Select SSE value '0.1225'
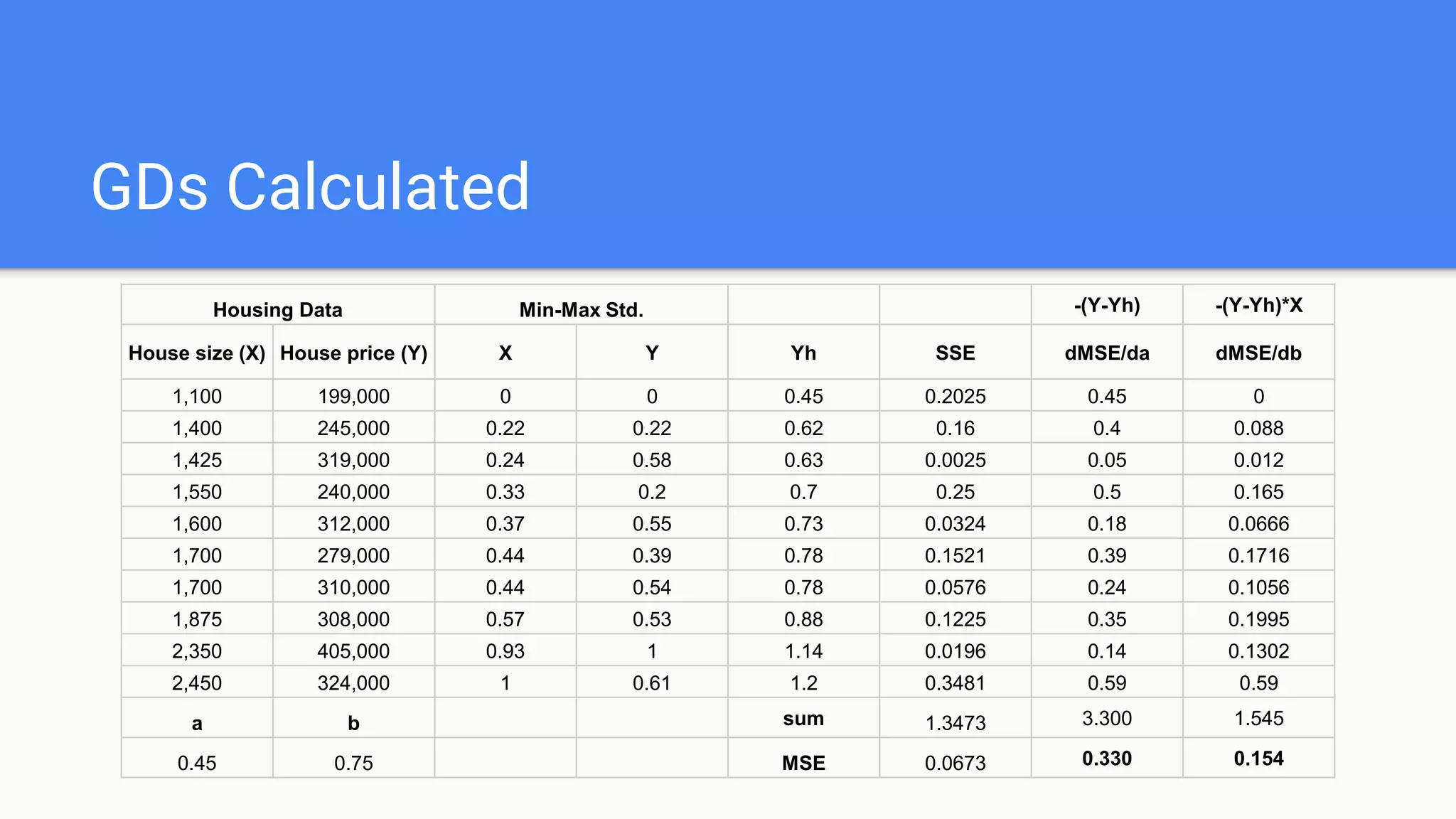 (955, 619)
